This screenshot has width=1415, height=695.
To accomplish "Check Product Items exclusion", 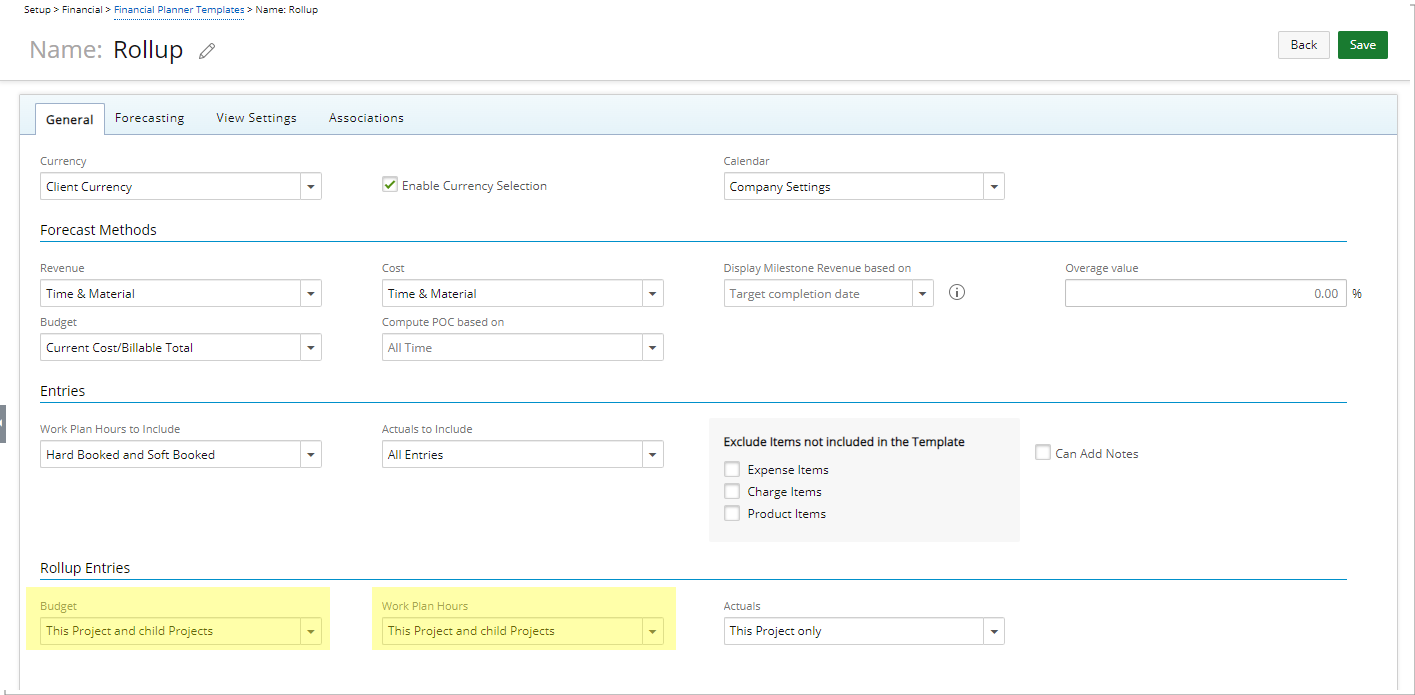I will click(x=732, y=513).
